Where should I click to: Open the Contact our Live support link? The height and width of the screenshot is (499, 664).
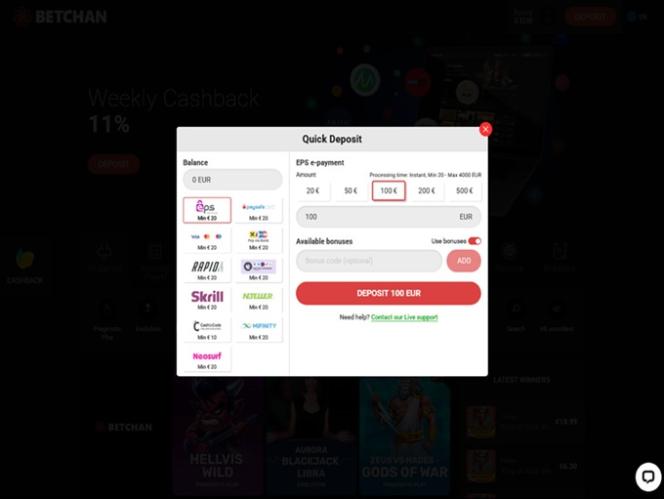(x=404, y=317)
